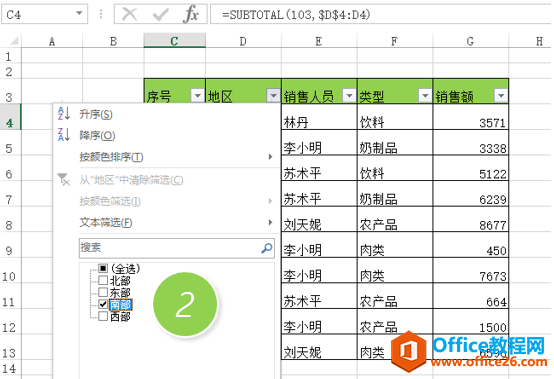Toggle the (全选) checkbox
The height and width of the screenshot is (379, 554).
click(103, 268)
